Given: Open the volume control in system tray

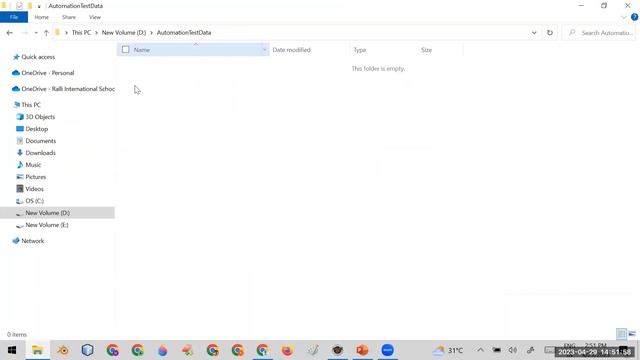Looking at the screenshot, I should pos(513,350).
